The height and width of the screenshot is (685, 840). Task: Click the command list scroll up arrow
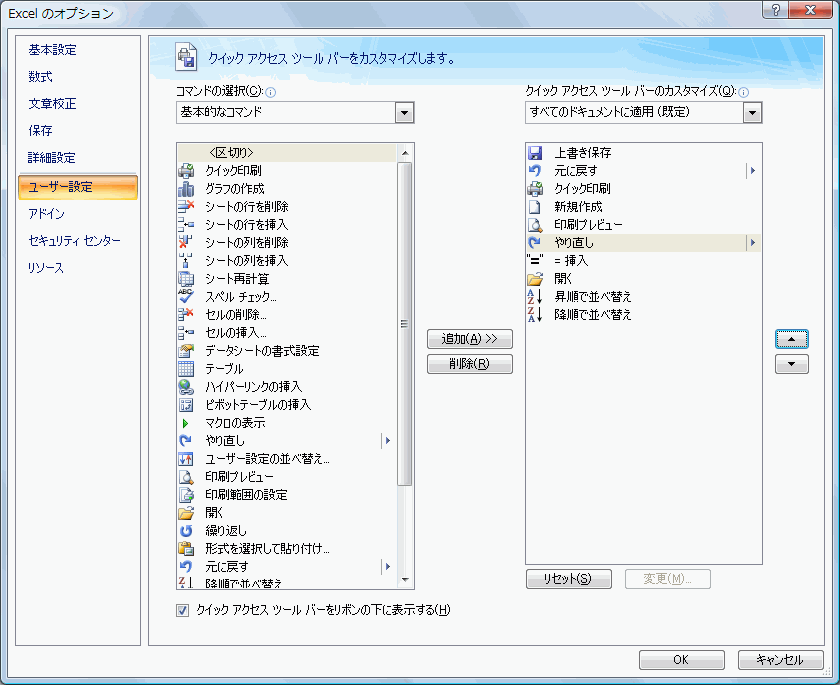click(x=404, y=153)
